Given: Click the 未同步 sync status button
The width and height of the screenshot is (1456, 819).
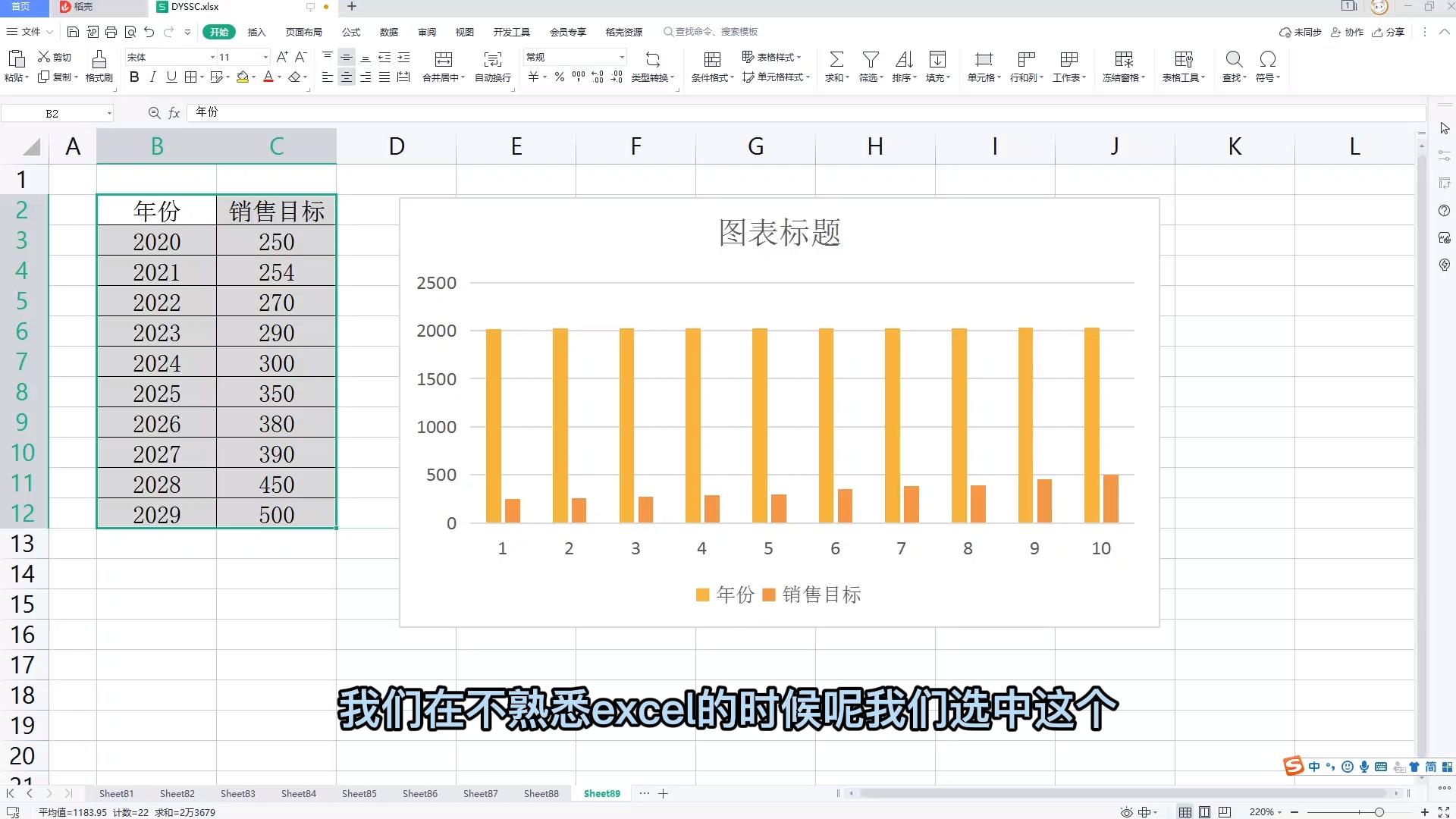Looking at the screenshot, I should click(1301, 32).
